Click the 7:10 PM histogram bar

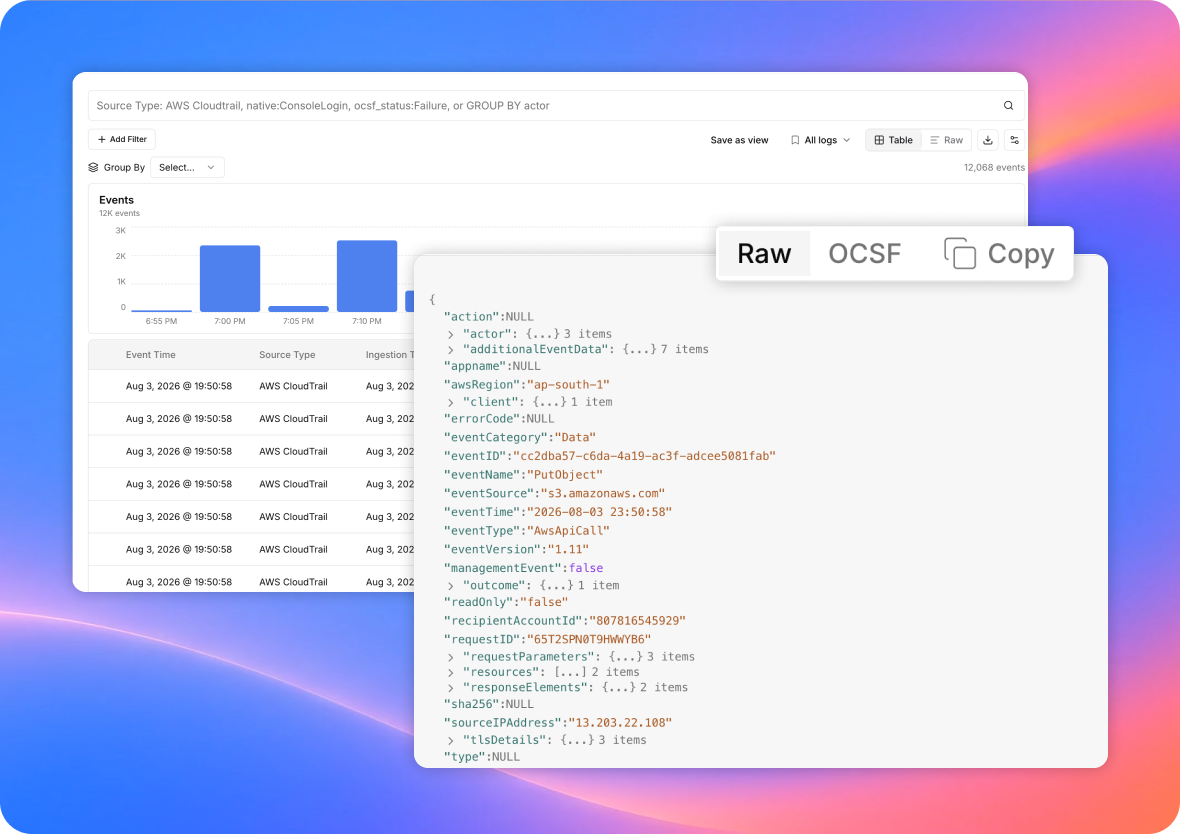point(366,275)
